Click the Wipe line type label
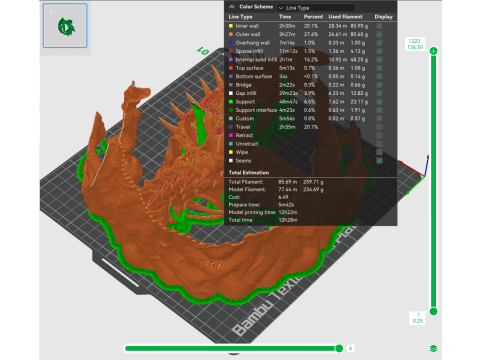 coord(242,152)
